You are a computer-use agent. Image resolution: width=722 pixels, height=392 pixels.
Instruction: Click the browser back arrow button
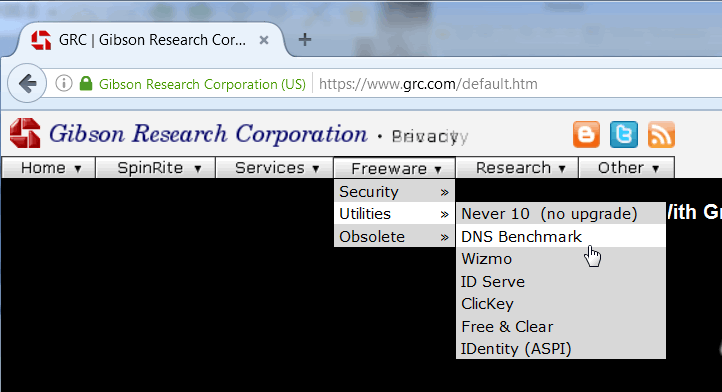tap(27, 83)
